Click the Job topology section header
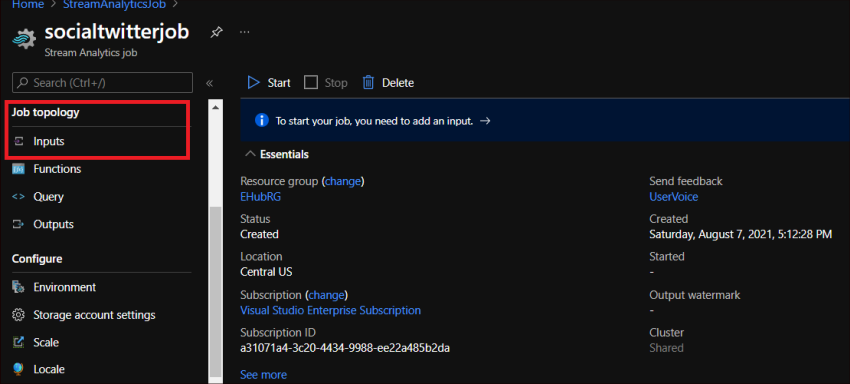Screen dimensions: 850x384 click(46, 113)
